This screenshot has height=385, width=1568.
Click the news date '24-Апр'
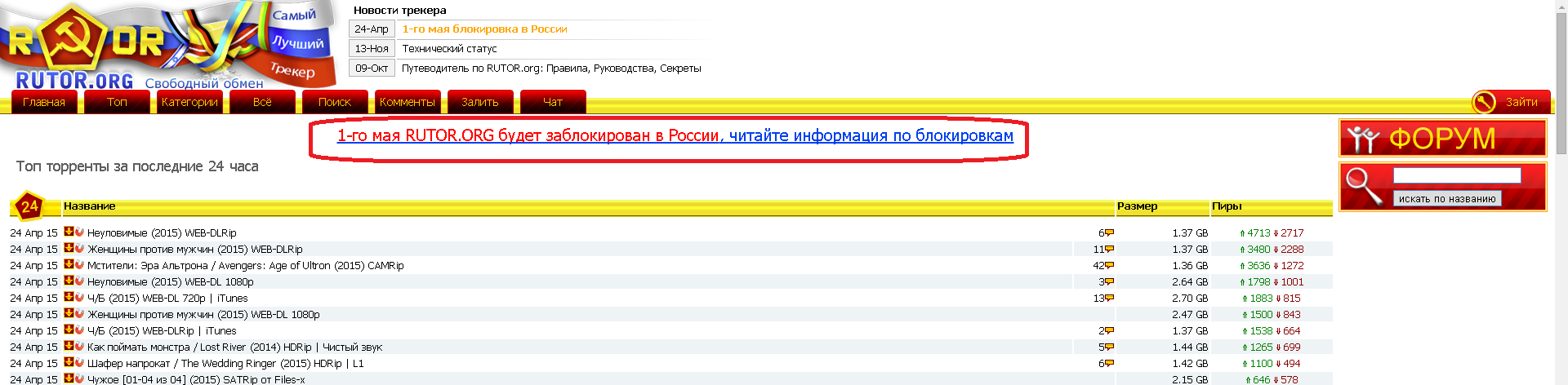pyautogui.click(x=372, y=29)
